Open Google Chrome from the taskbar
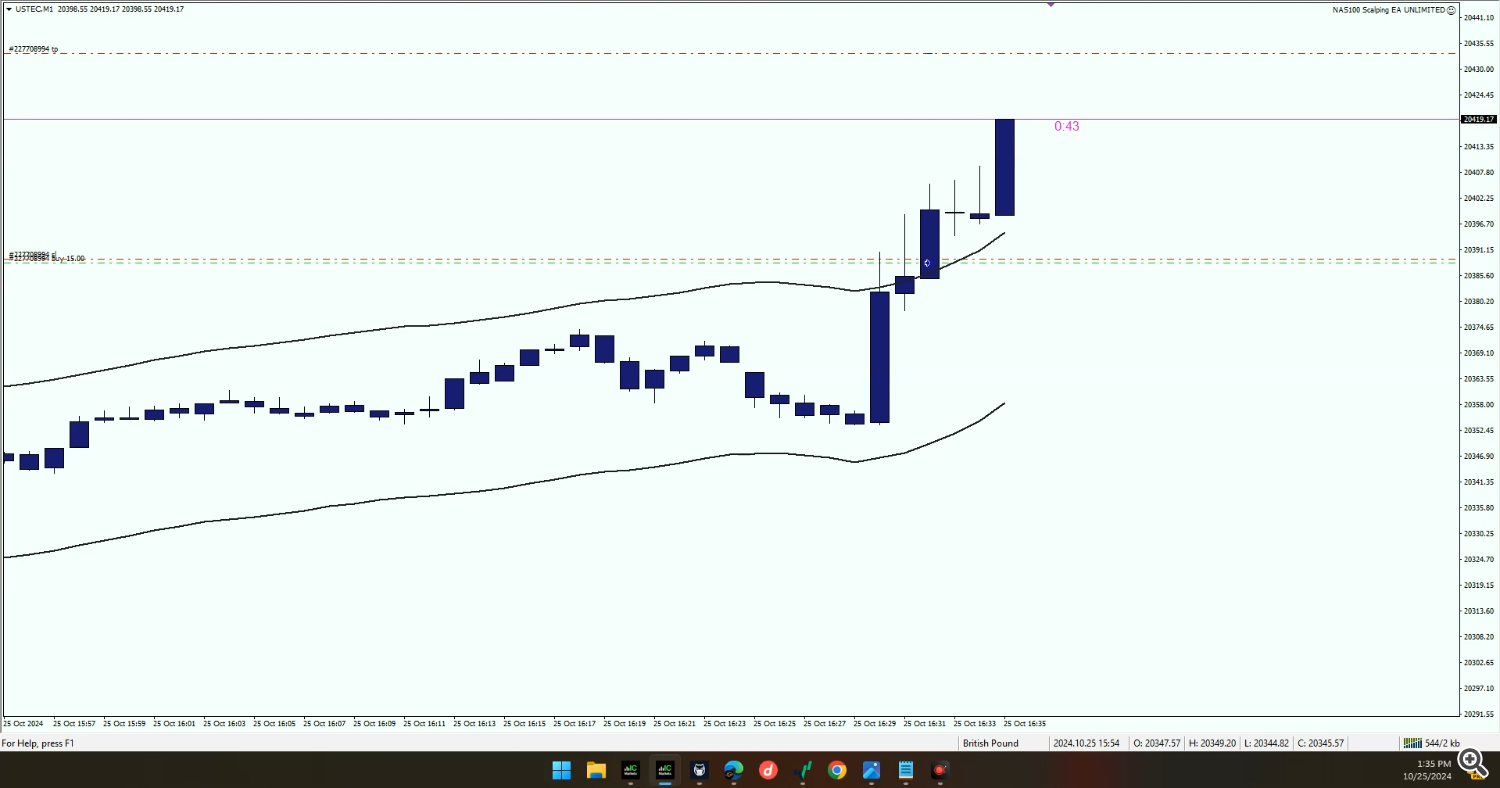1500x788 pixels. pyautogui.click(x=837, y=770)
